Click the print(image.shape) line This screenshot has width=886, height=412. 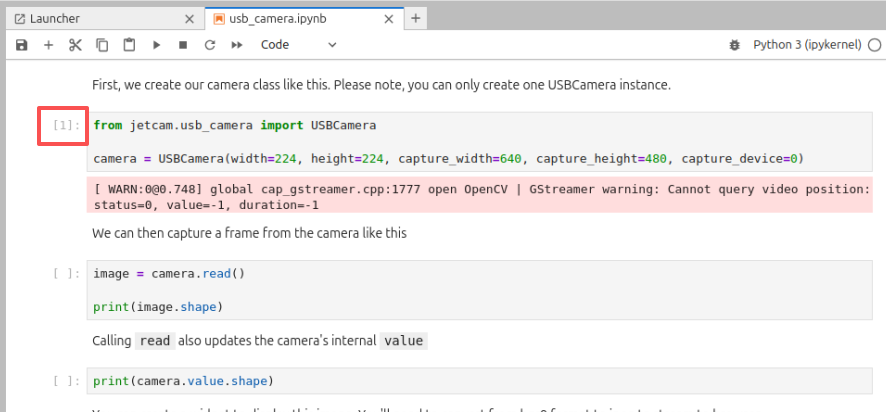click(x=158, y=307)
